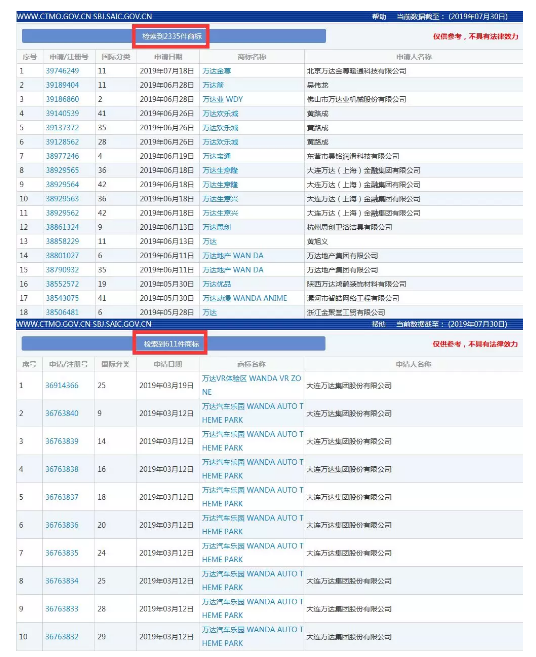
Task: Open application number 39137372
Action: [x=62, y=128]
